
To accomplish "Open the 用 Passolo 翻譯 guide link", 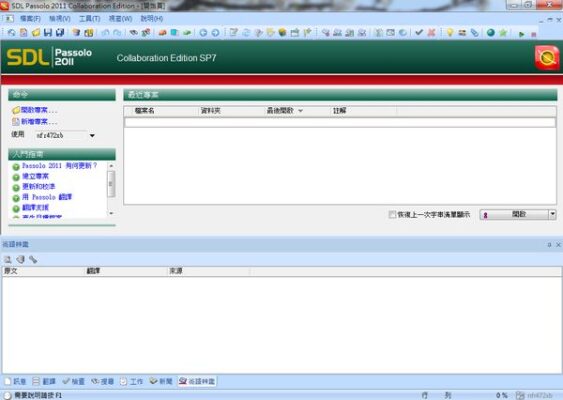I will click(47, 197).
